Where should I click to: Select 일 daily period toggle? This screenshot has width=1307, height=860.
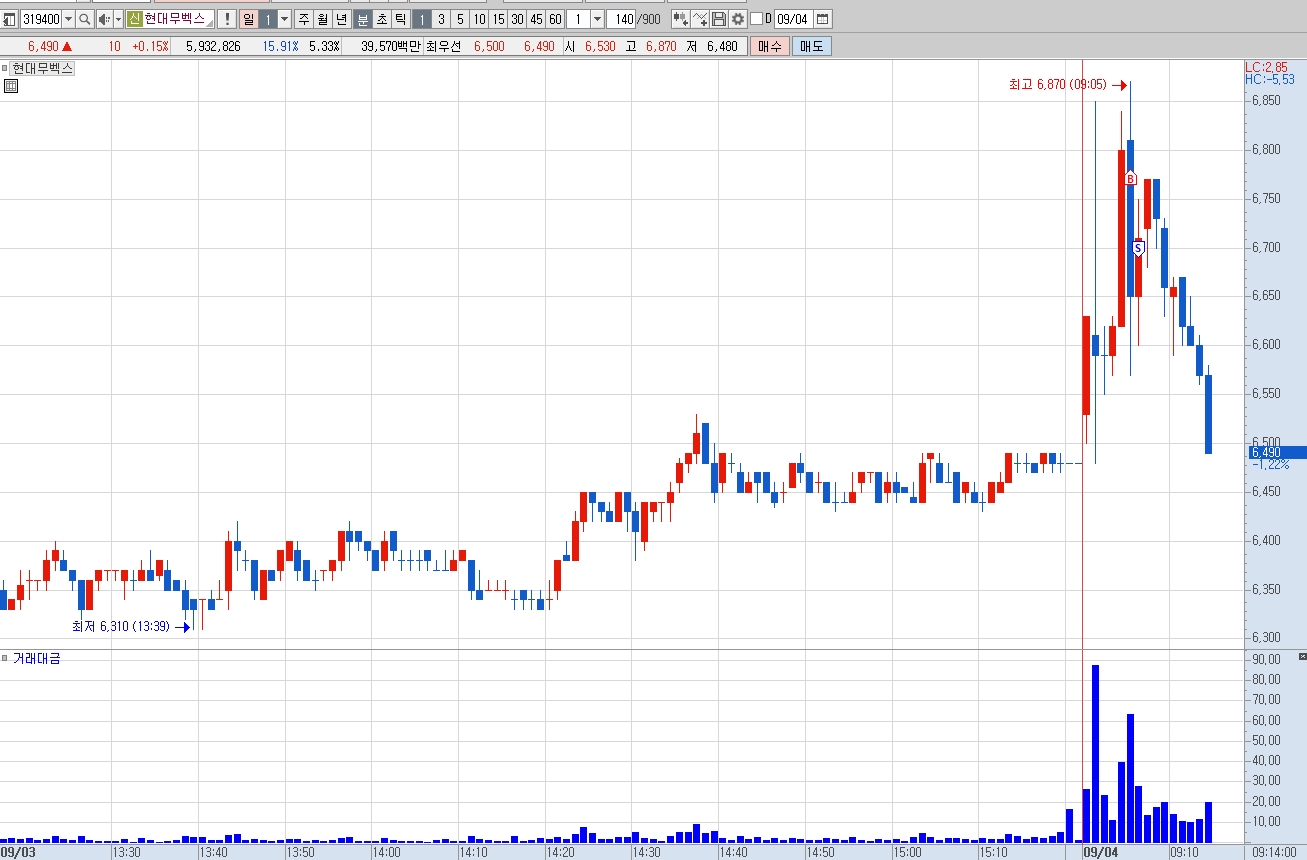pyautogui.click(x=248, y=19)
